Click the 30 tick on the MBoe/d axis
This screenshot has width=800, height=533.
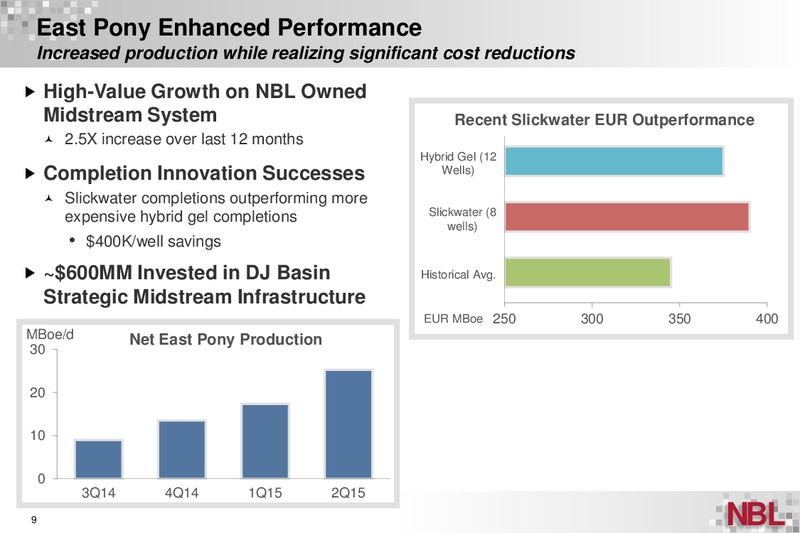[37, 350]
